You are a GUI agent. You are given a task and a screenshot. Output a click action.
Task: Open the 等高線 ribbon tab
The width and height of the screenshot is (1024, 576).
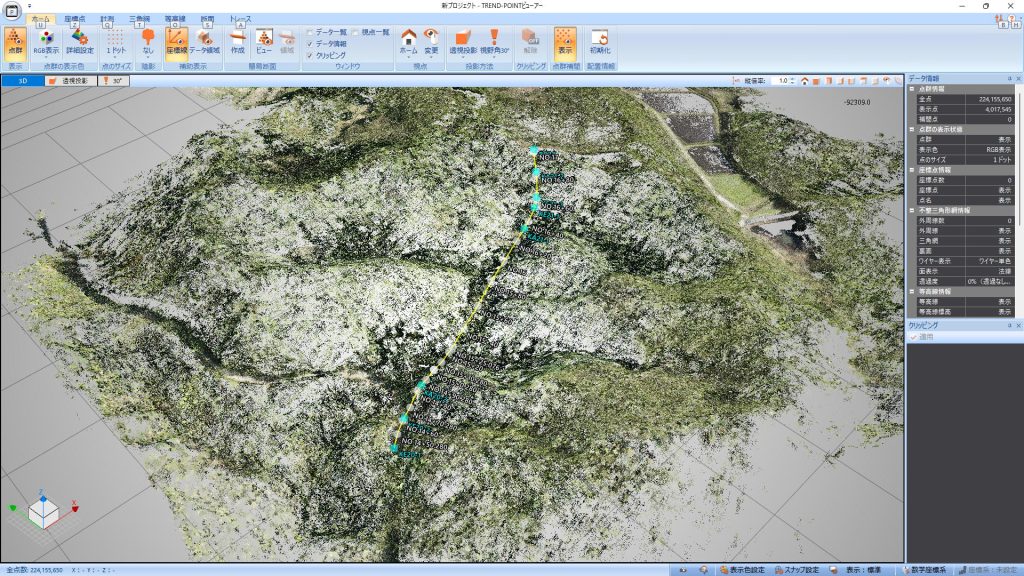tap(173, 19)
